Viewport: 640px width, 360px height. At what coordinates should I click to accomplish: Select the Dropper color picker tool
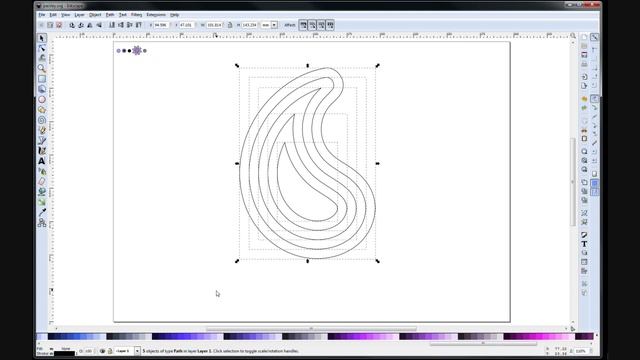click(x=42, y=212)
